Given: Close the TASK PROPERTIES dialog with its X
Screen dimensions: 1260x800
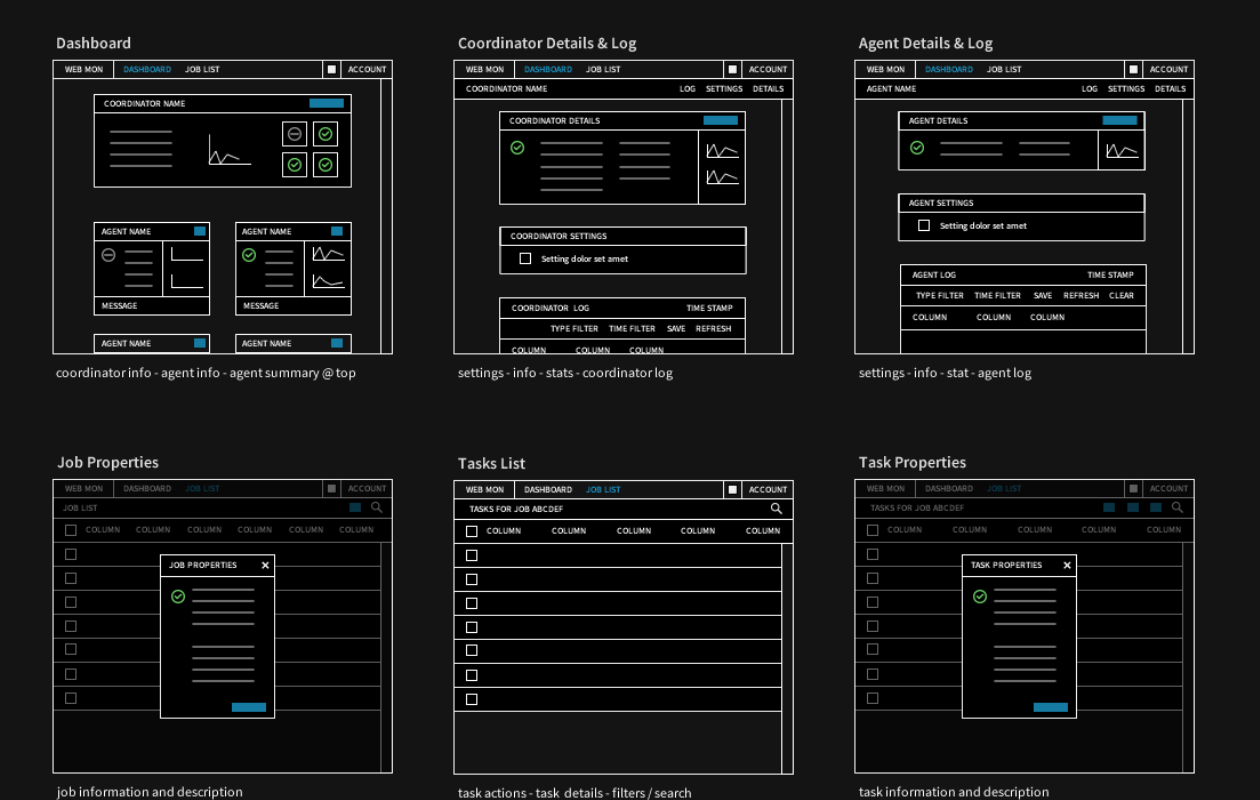Looking at the screenshot, I should (x=1067, y=566).
